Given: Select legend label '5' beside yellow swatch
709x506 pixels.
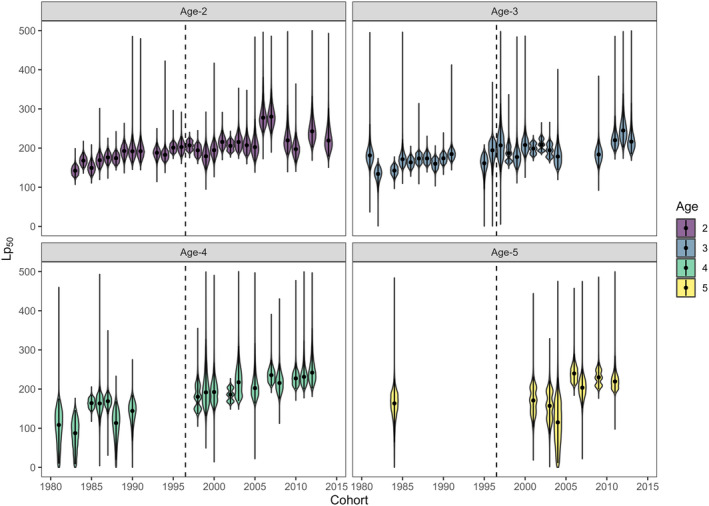Looking at the screenshot, I should tap(704, 288).
